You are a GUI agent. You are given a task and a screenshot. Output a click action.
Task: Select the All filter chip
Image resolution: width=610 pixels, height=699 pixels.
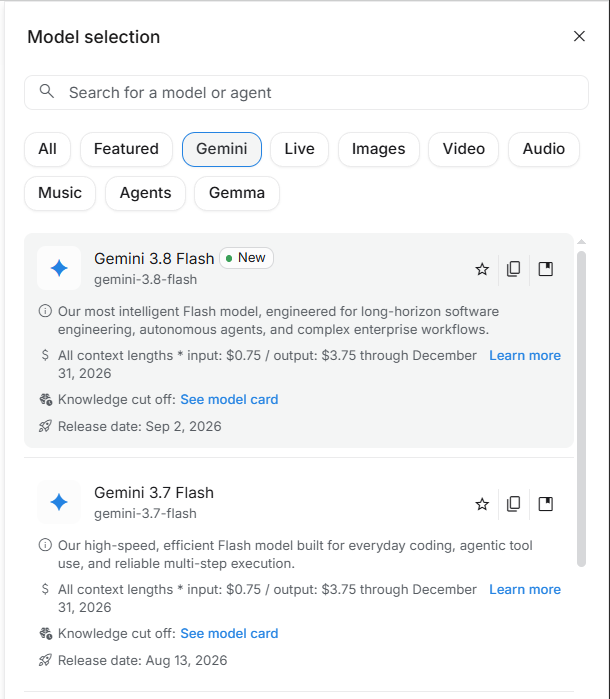pos(47,149)
